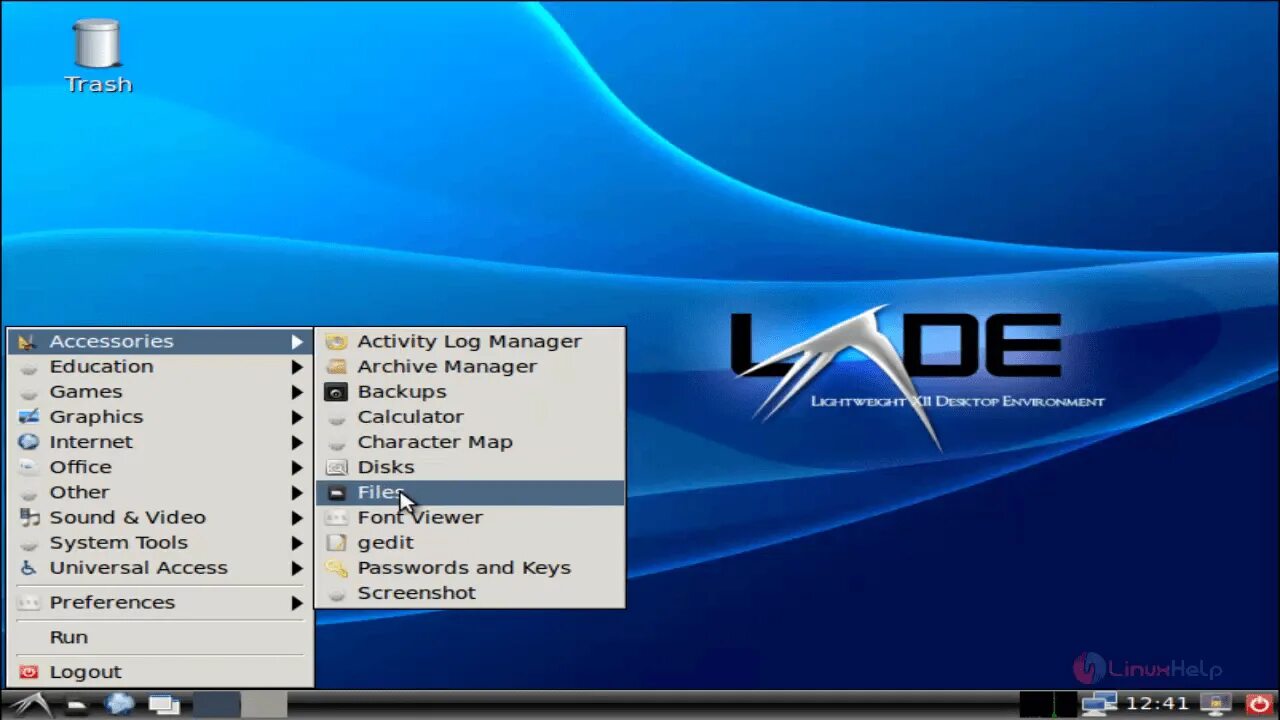Open the Trash desktop icon
1280x720 pixels.
point(97,57)
